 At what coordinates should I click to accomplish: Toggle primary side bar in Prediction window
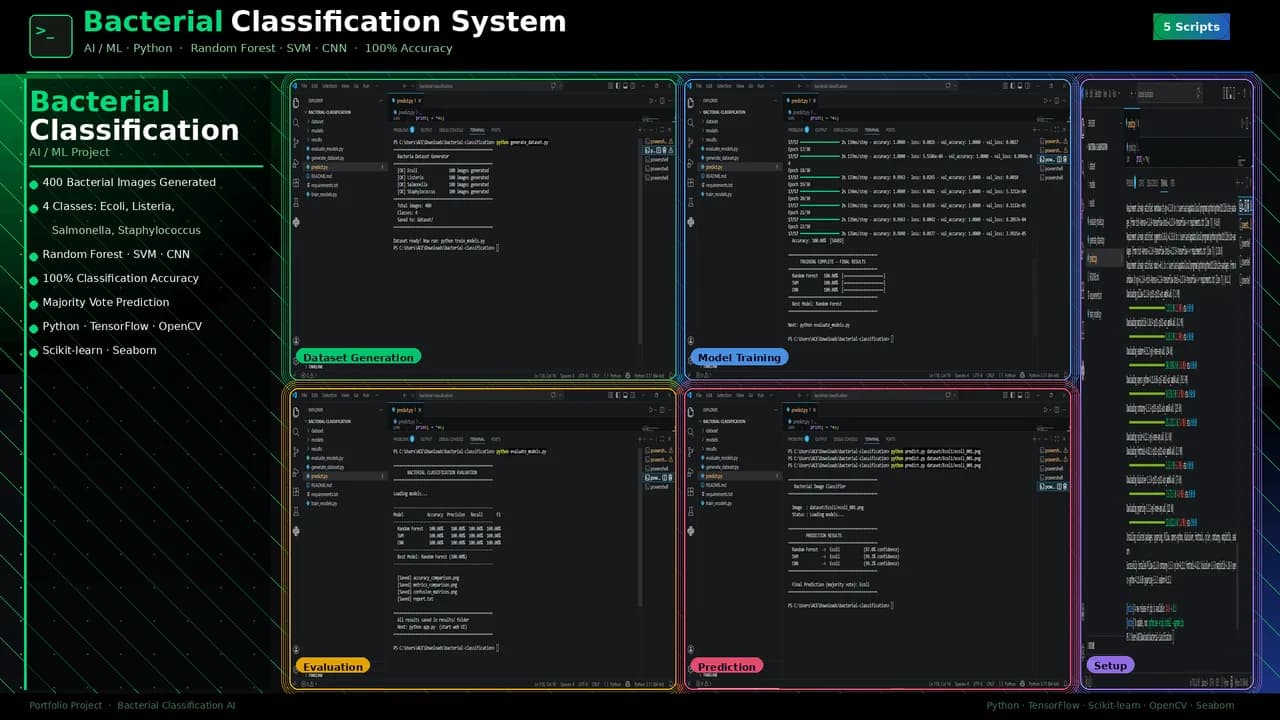point(1010,394)
